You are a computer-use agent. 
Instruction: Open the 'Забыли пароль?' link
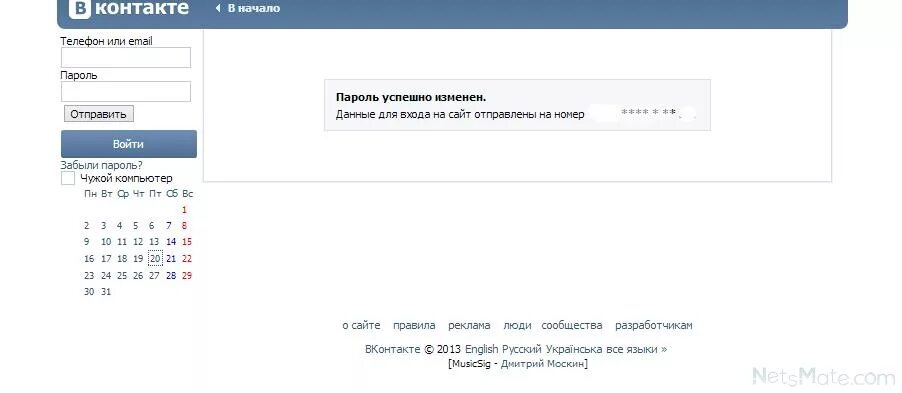(101, 166)
